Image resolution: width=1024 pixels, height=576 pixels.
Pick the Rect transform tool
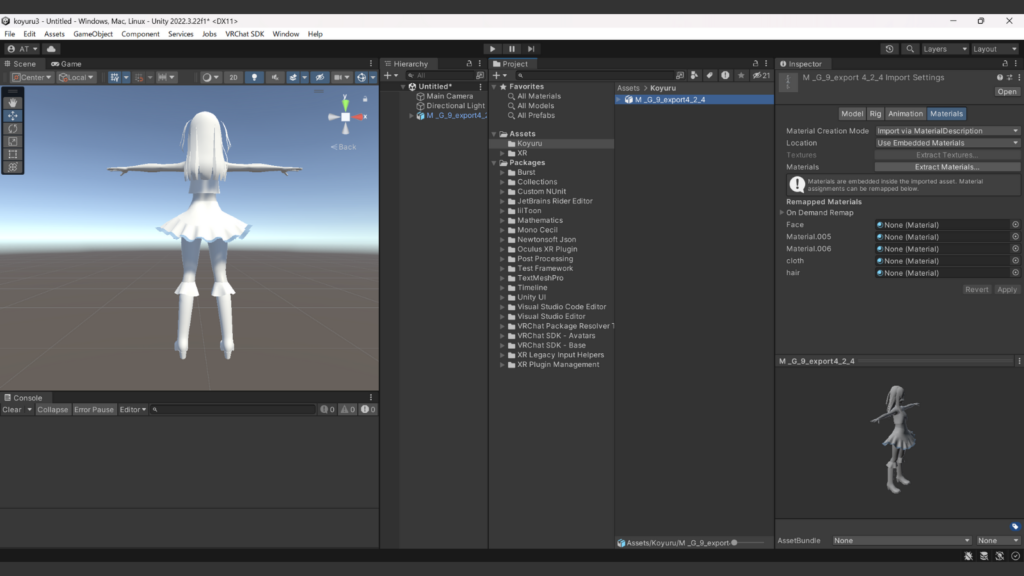click(x=13, y=155)
